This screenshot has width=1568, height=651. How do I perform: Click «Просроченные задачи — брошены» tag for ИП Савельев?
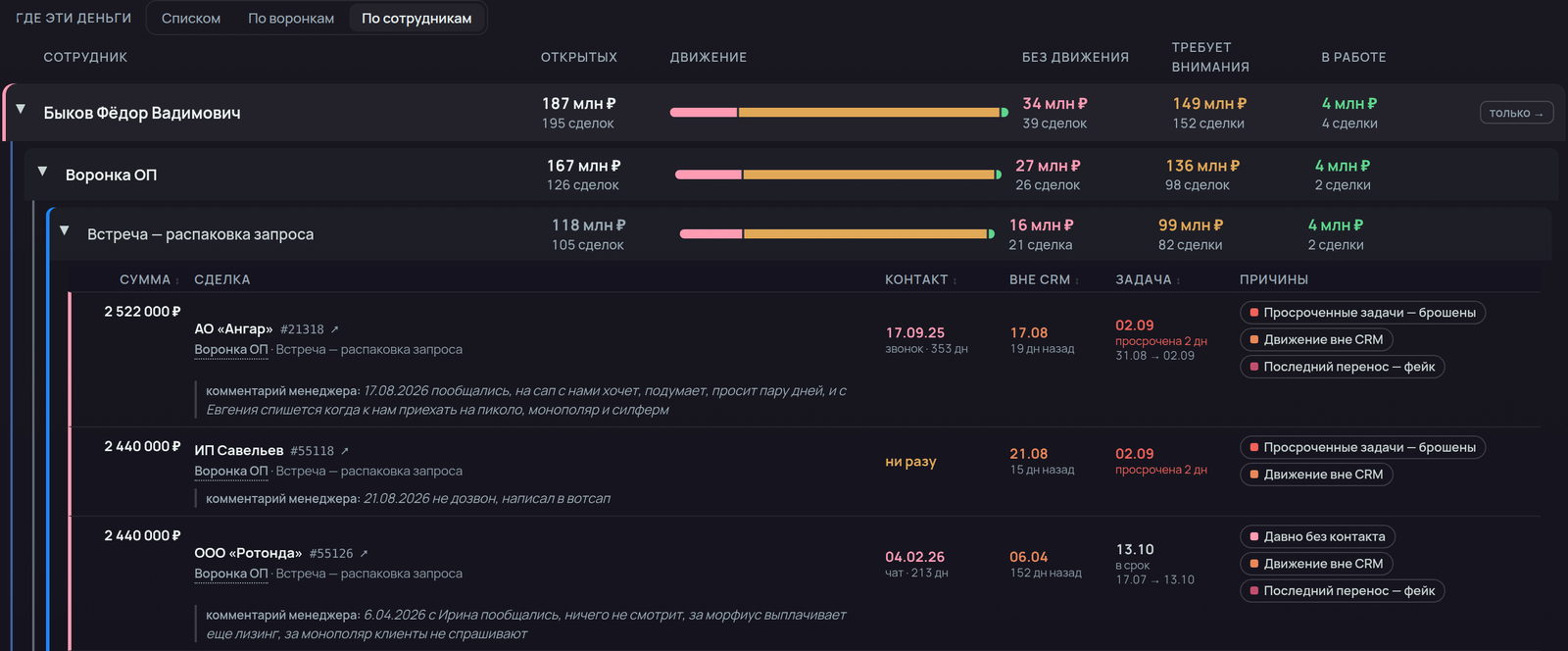click(1363, 448)
